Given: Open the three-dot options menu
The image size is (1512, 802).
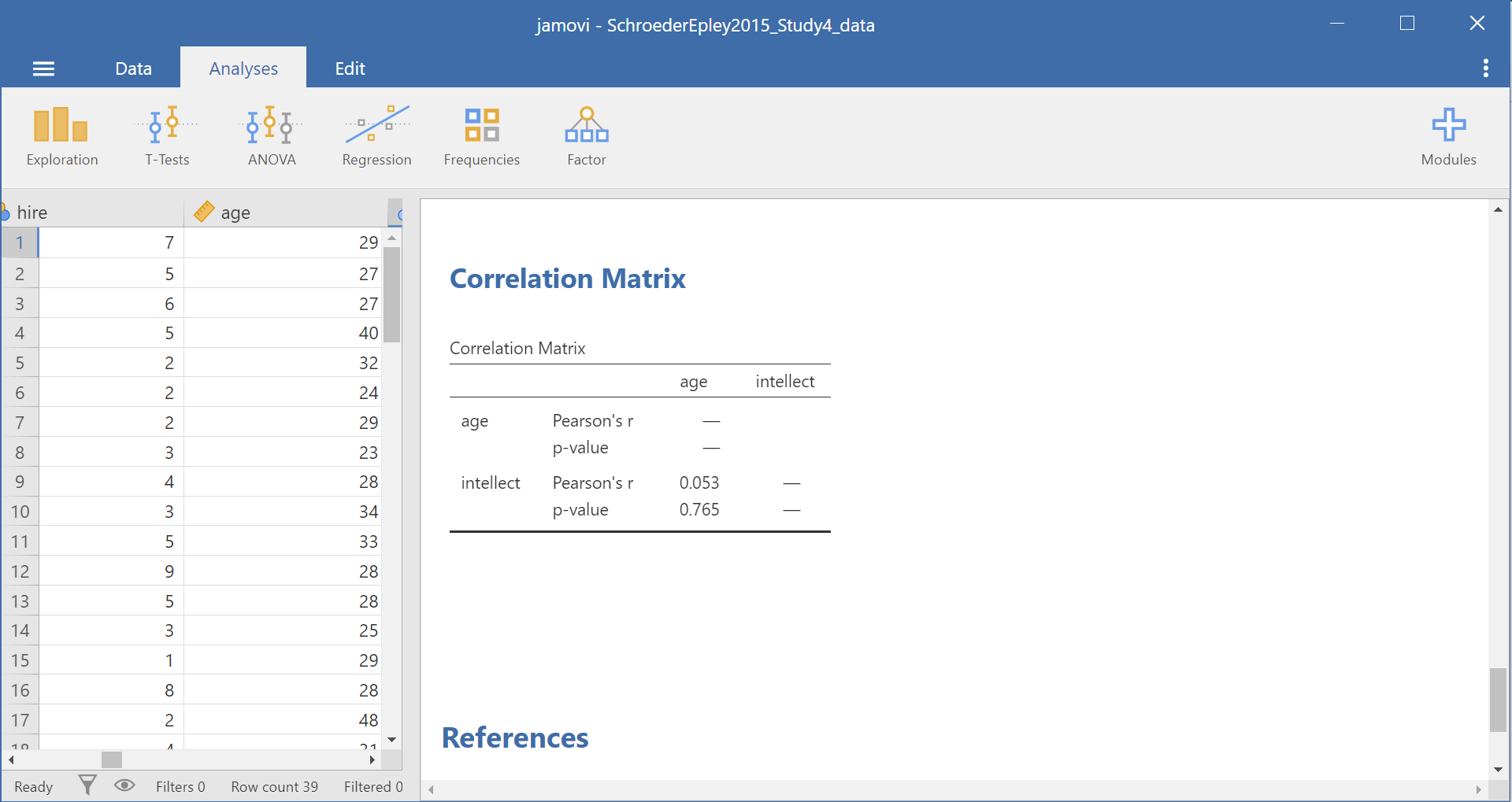Looking at the screenshot, I should [x=1485, y=68].
